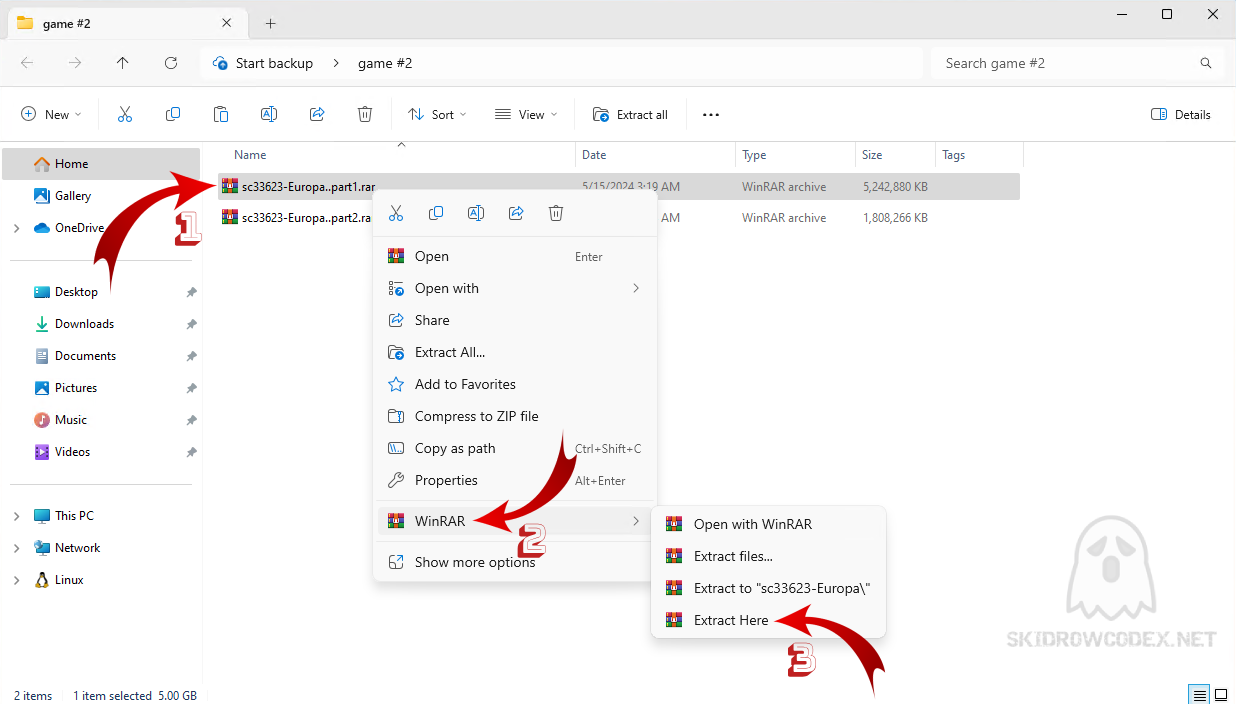Copy using the context menu copy icon
The image size is (1236, 704).
coord(436,213)
